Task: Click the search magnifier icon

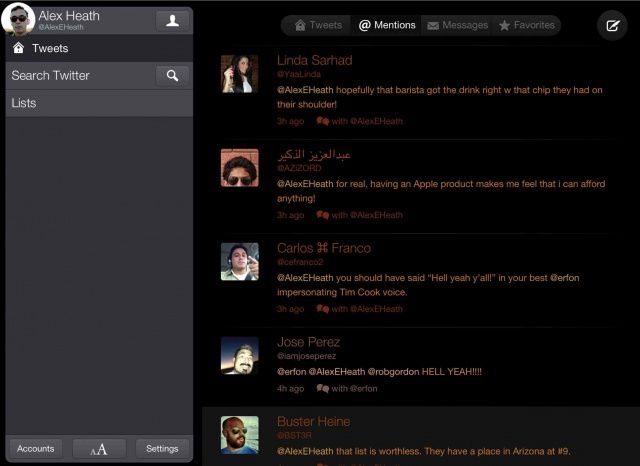Action: click(172, 75)
